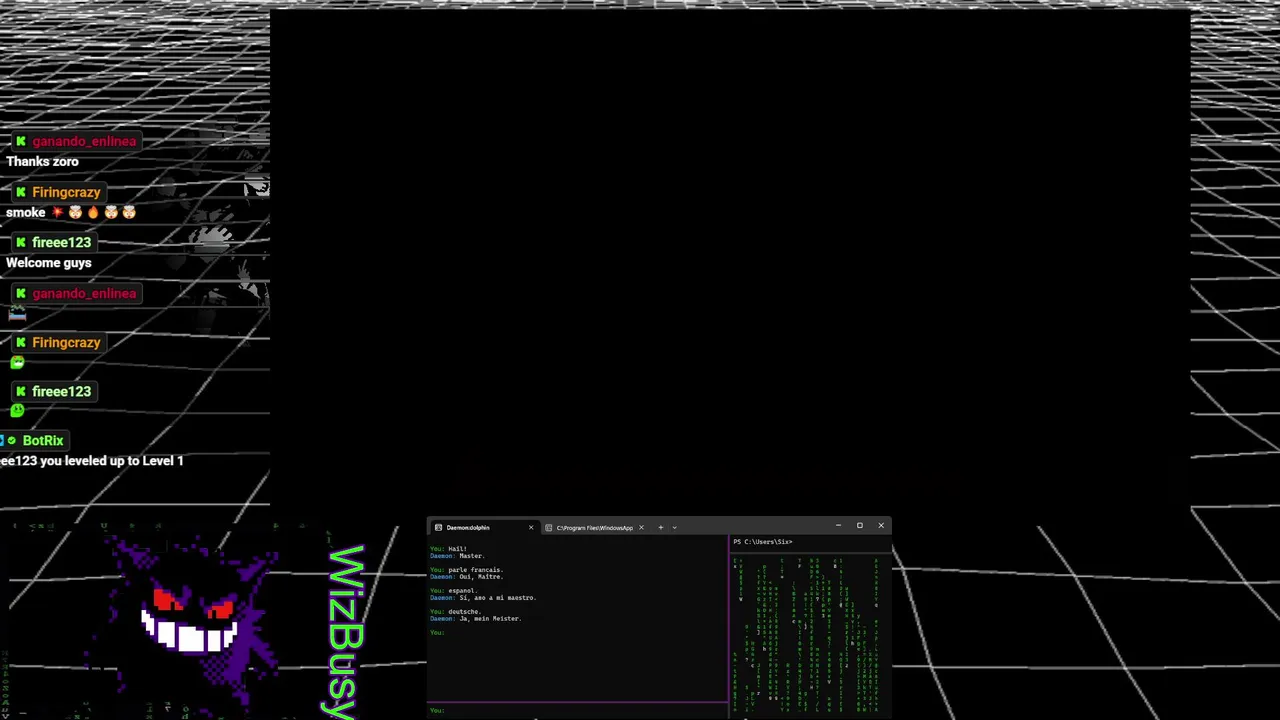This screenshot has width=1280, height=720.
Task: Click the empty 'You:' prompt in chat pane
Action: pyautogui.click(x=437, y=633)
